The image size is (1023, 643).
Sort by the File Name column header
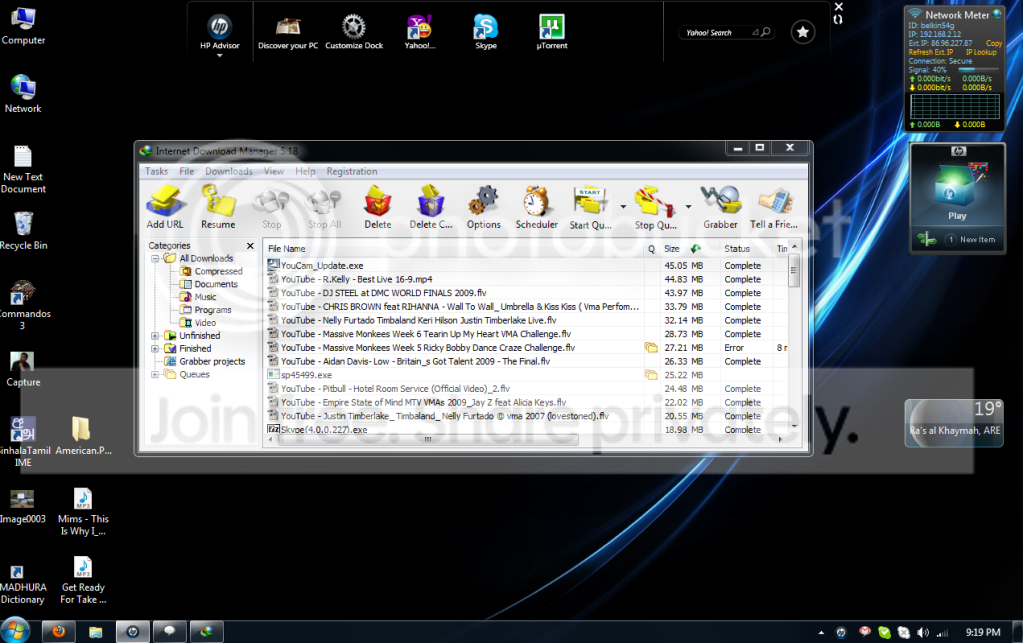(x=454, y=248)
